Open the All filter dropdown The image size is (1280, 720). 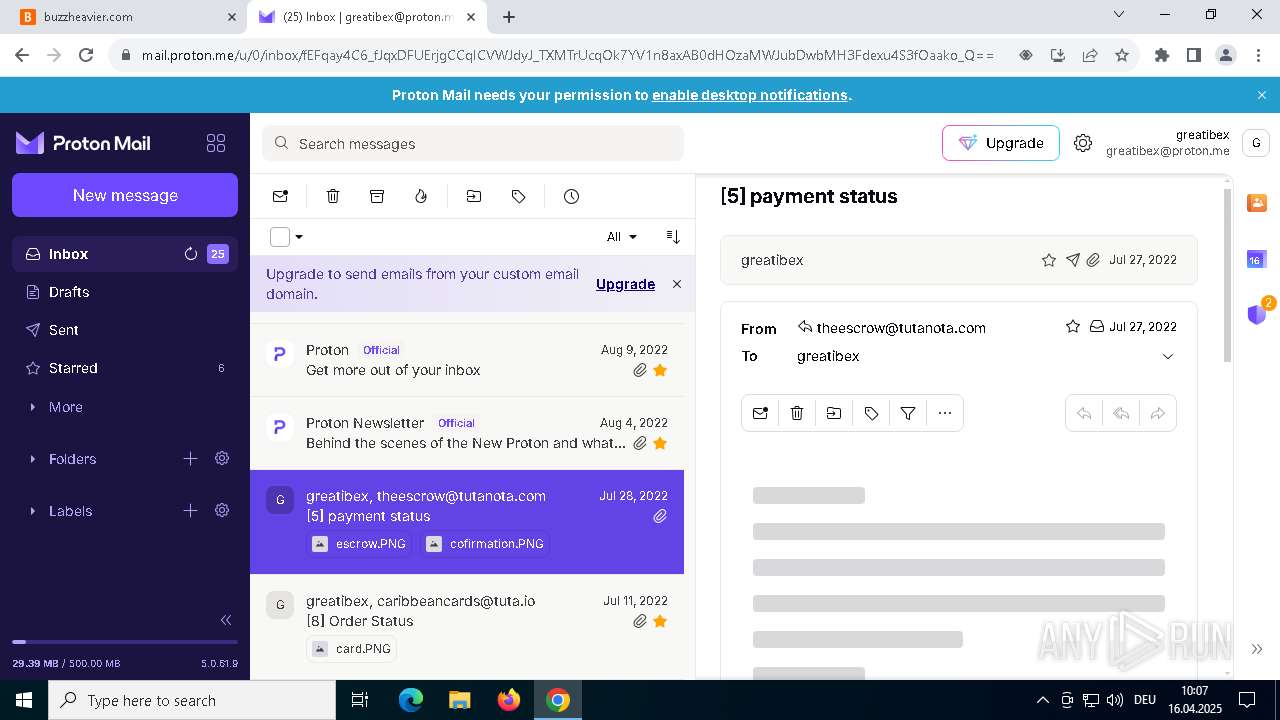[x=622, y=237]
